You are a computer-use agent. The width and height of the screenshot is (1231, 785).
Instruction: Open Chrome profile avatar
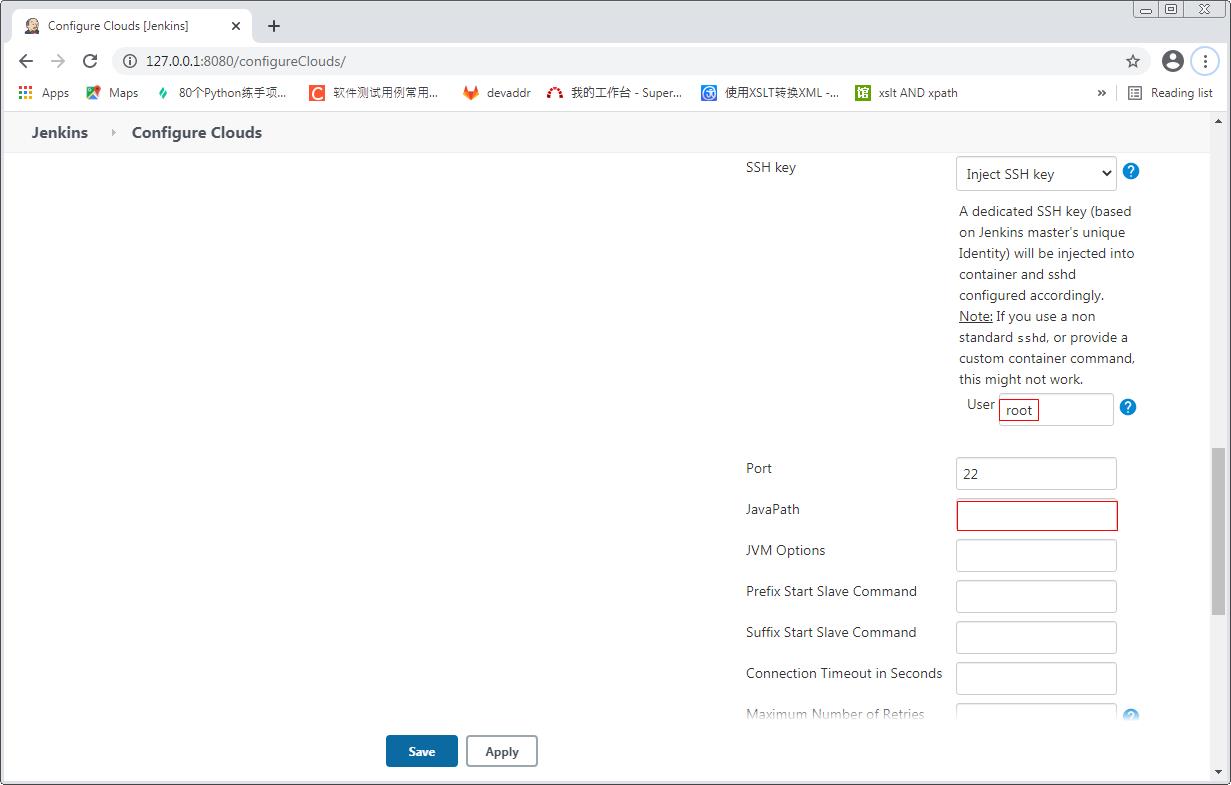click(x=1173, y=61)
